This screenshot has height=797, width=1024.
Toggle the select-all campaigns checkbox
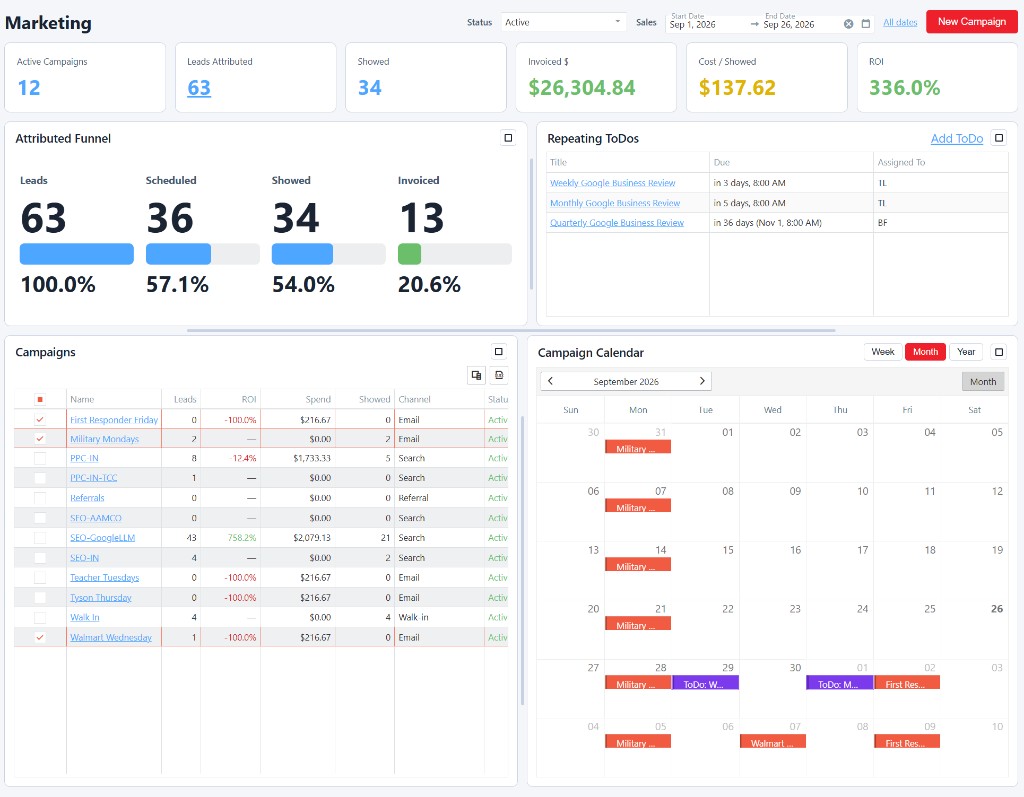click(40, 399)
